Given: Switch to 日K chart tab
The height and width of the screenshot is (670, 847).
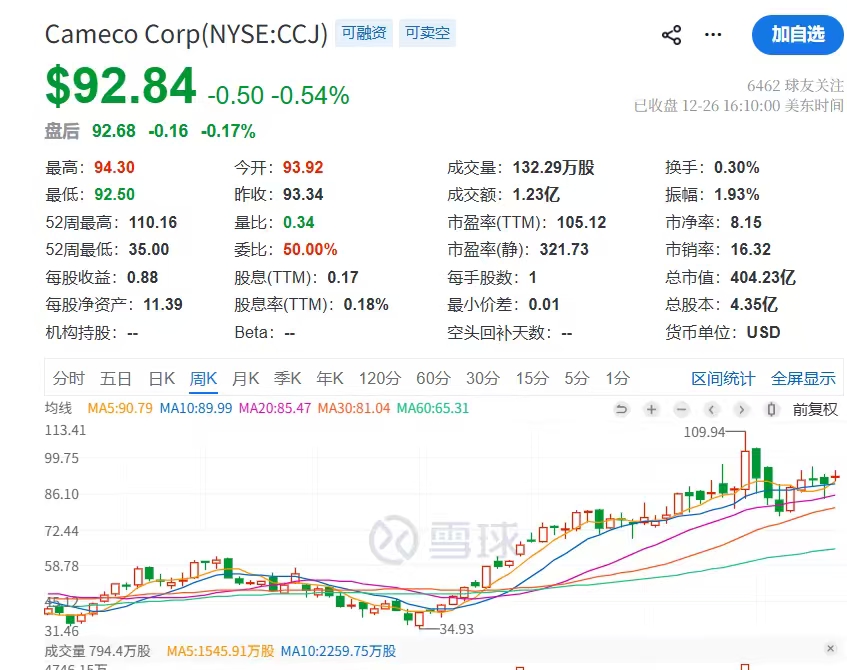Looking at the screenshot, I should coord(162,378).
